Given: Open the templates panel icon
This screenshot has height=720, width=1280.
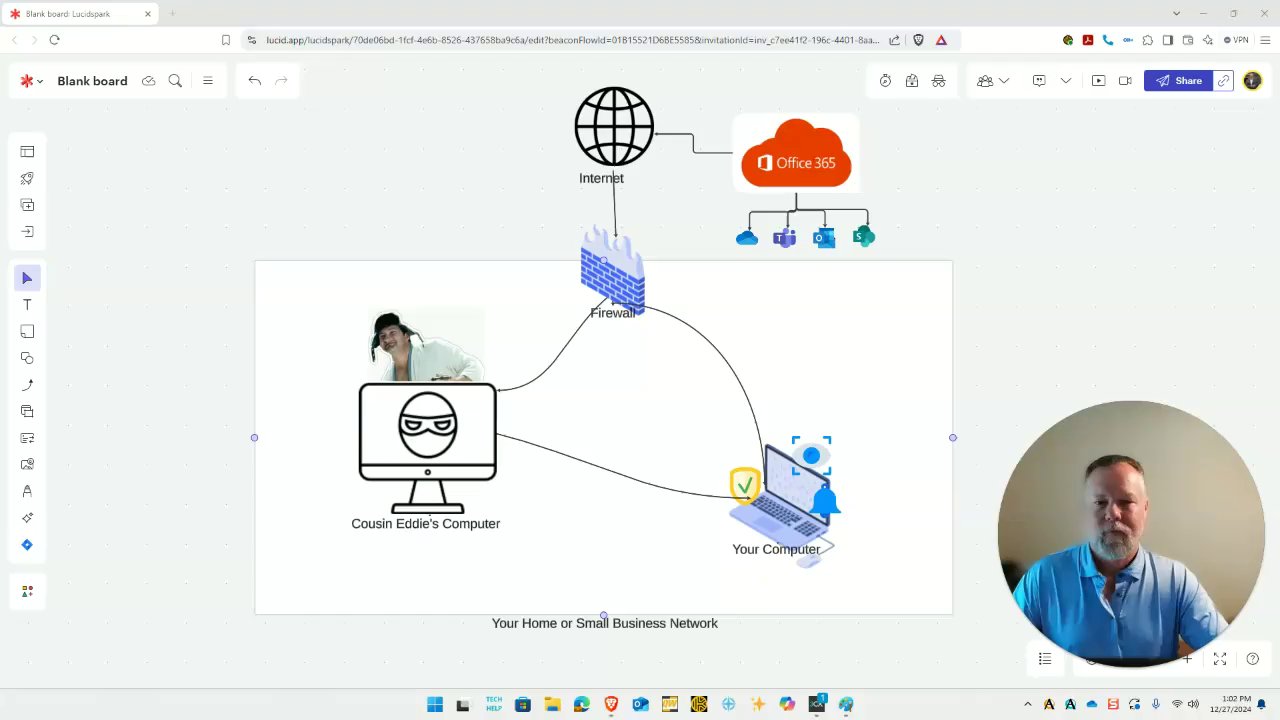Looking at the screenshot, I should pyautogui.click(x=27, y=152).
